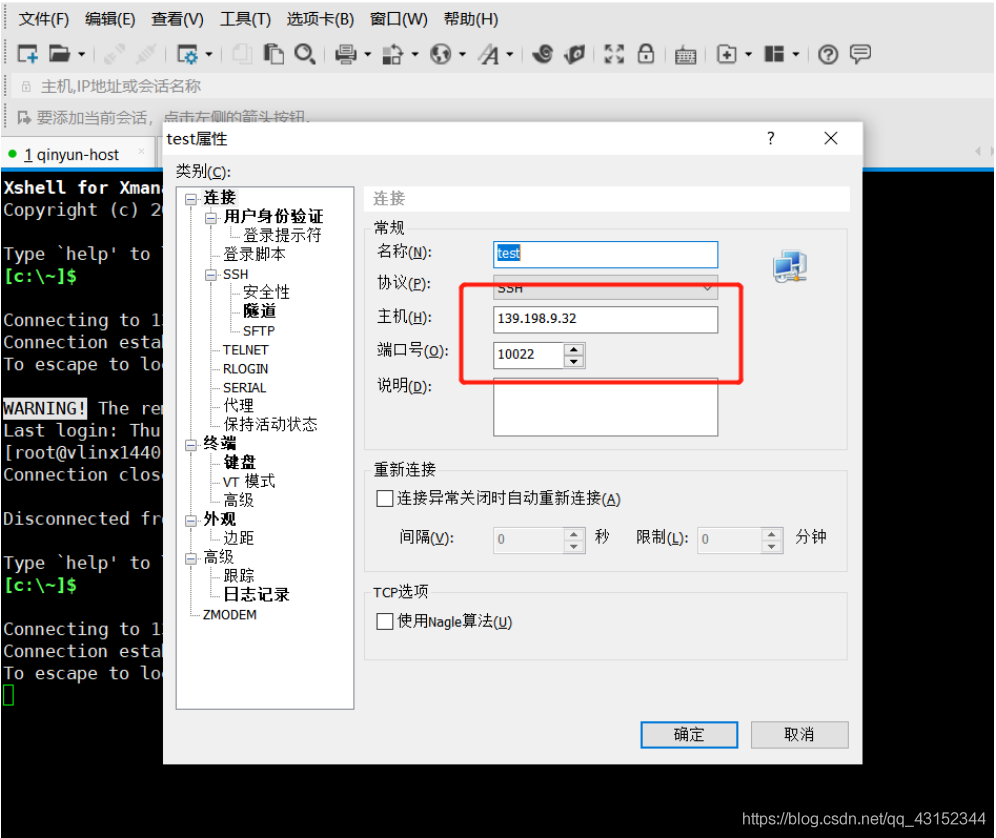The image size is (996, 838).
Task: Click 确定 to confirm the properties
Action: tap(689, 734)
